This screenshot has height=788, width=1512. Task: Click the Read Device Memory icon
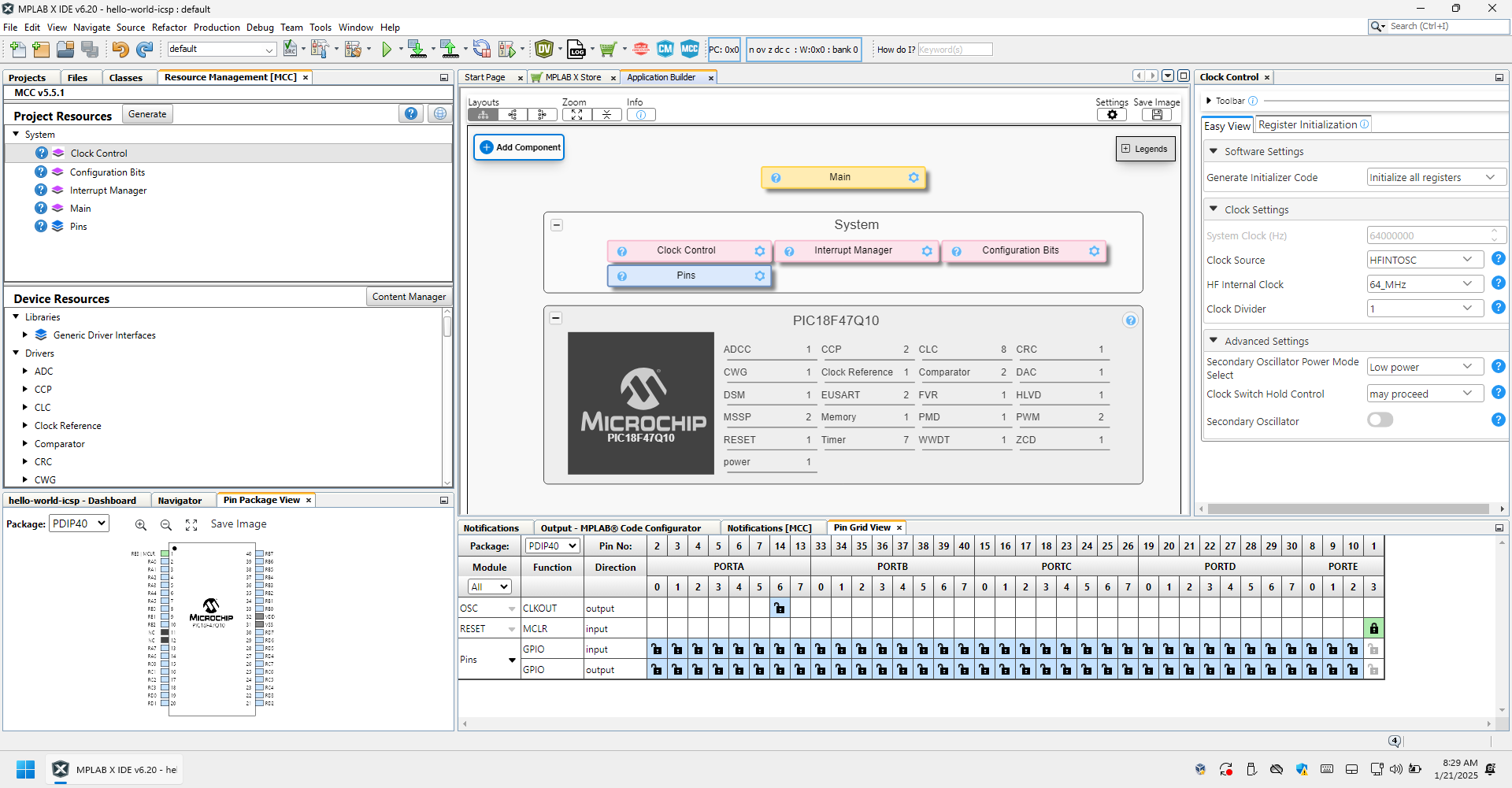[x=450, y=50]
